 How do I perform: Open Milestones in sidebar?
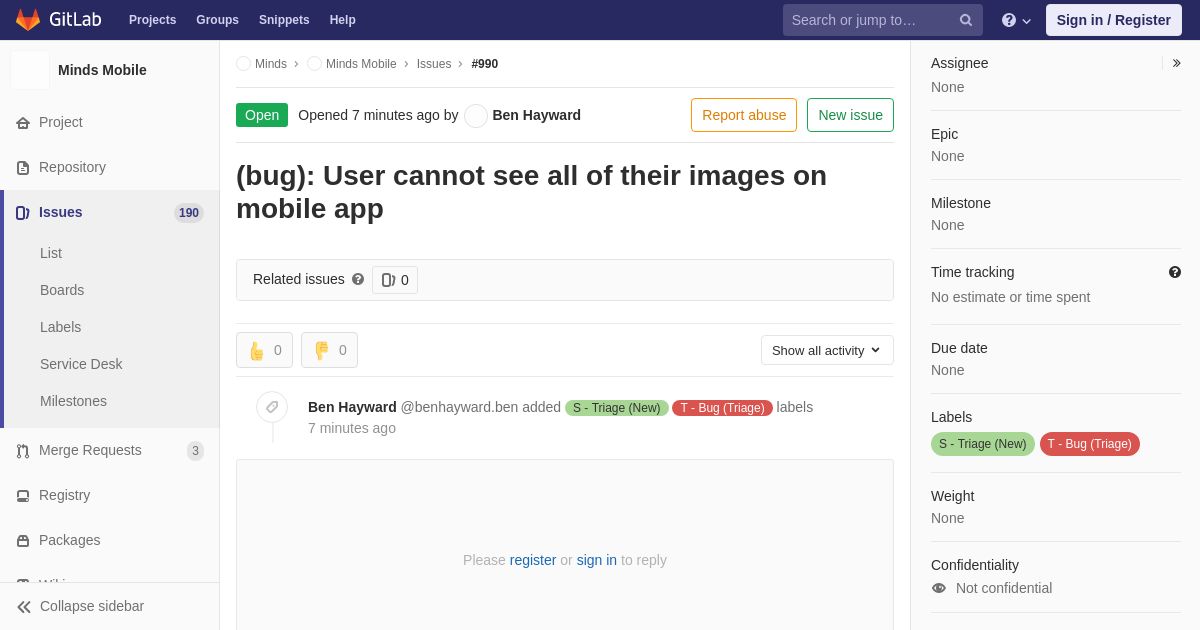pyautogui.click(x=73, y=401)
